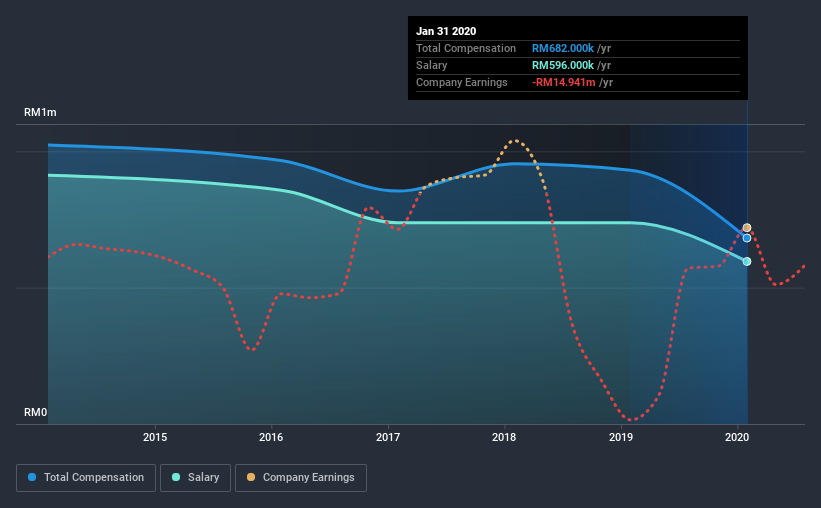This screenshot has height=508, width=821.
Task: Click the orange Company Earnings data point marker
Action: 747,228
